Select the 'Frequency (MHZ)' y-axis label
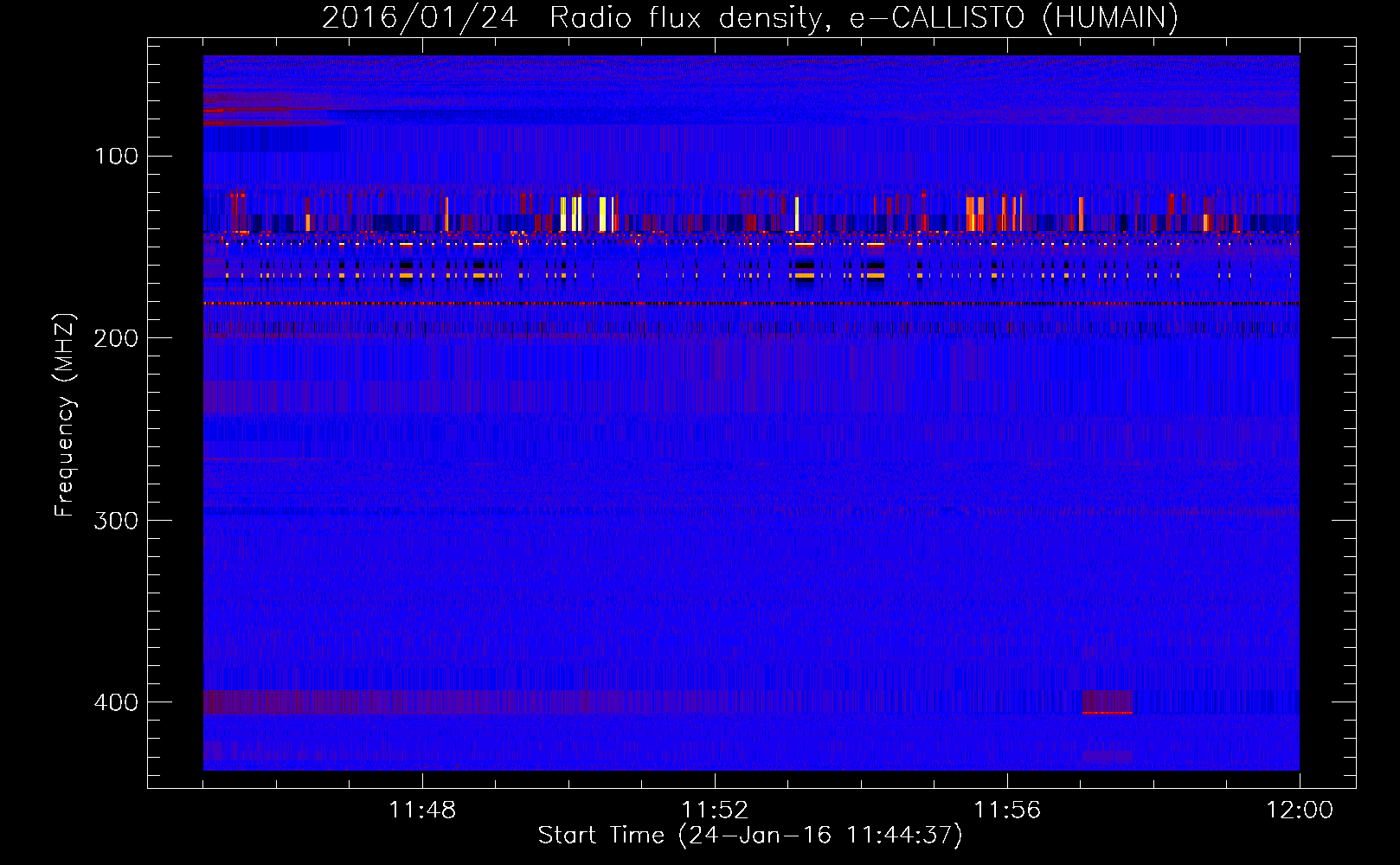 (65, 415)
